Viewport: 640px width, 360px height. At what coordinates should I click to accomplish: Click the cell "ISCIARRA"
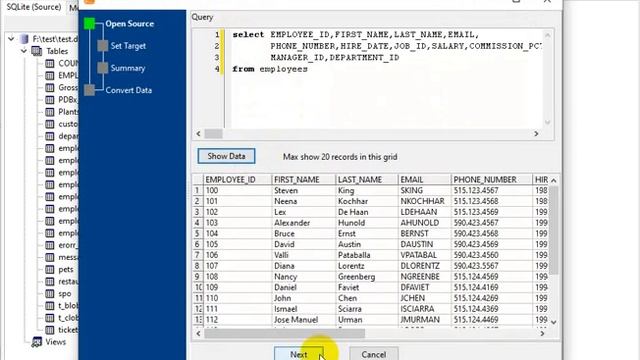point(424,309)
